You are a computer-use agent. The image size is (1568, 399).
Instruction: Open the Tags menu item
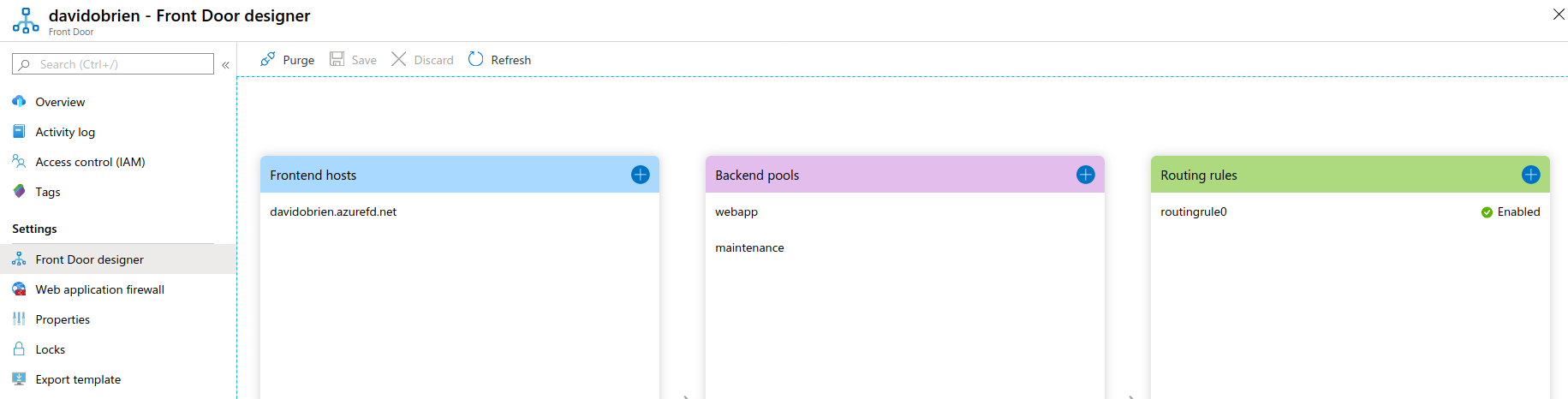tap(118, 192)
